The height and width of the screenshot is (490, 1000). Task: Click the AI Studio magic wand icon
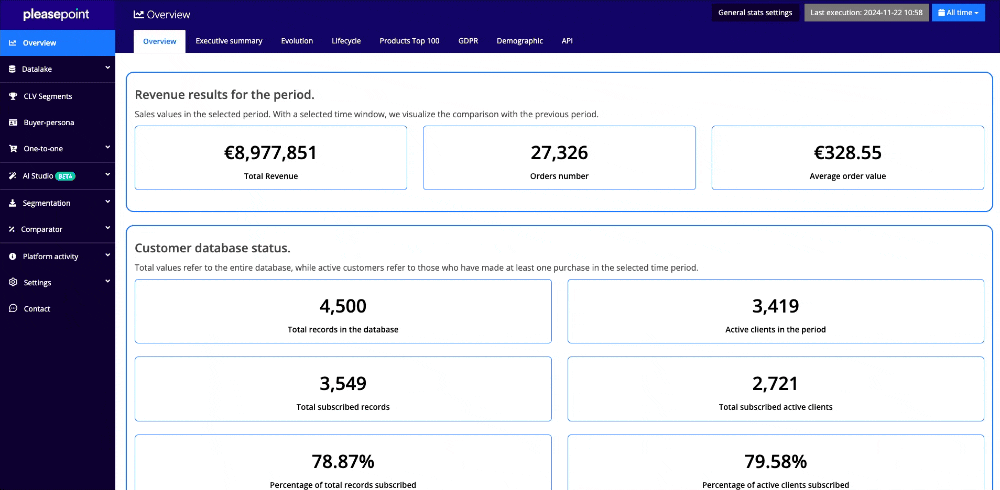pos(12,175)
